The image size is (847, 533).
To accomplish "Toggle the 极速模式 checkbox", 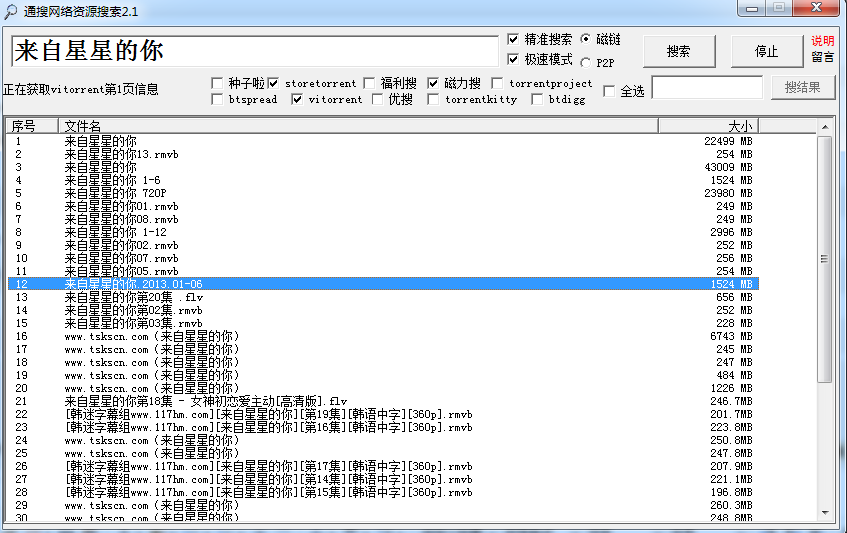I will pyautogui.click(x=513, y=59).
